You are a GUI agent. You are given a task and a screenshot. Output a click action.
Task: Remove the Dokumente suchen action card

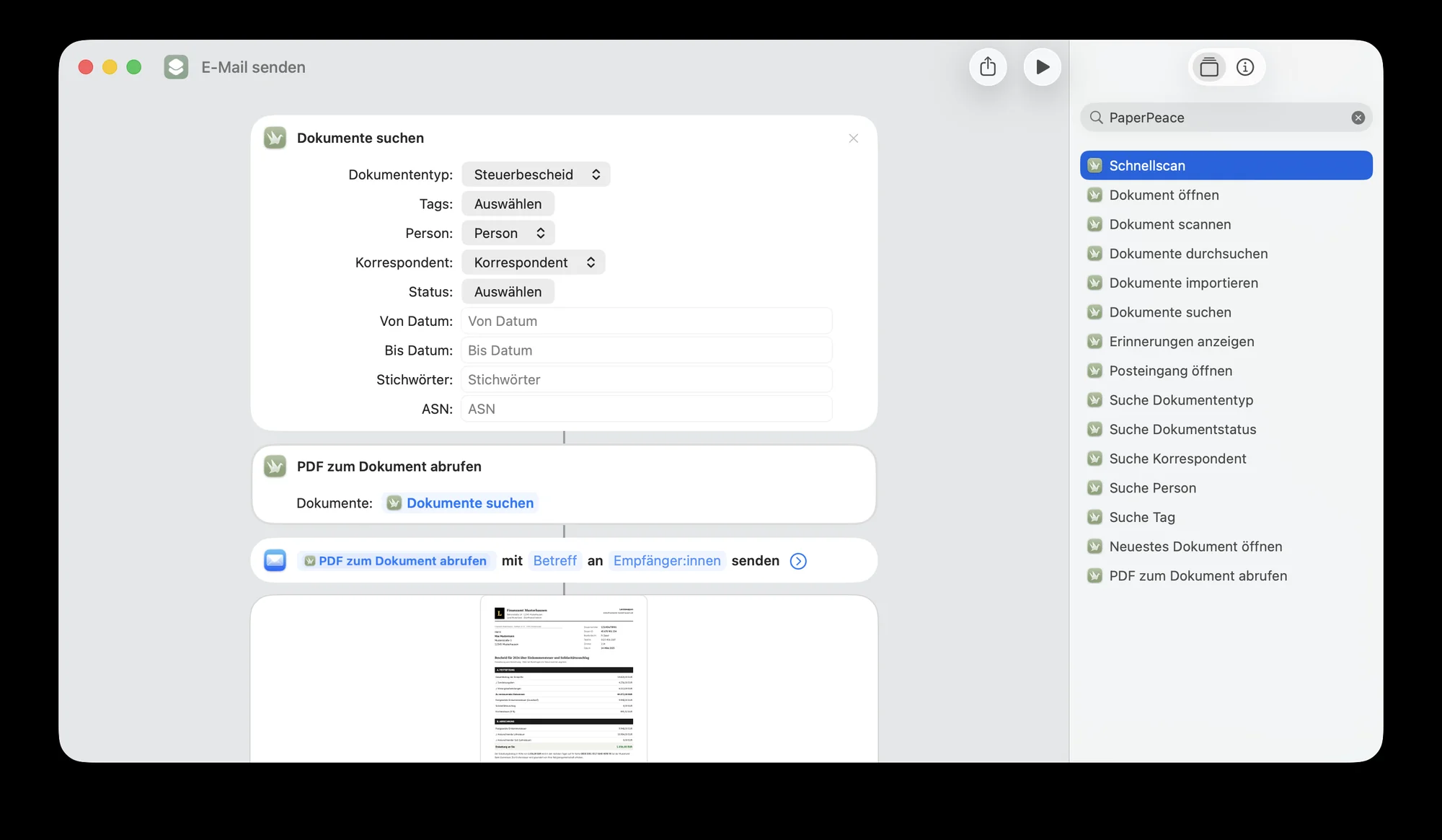pos(853,138)
